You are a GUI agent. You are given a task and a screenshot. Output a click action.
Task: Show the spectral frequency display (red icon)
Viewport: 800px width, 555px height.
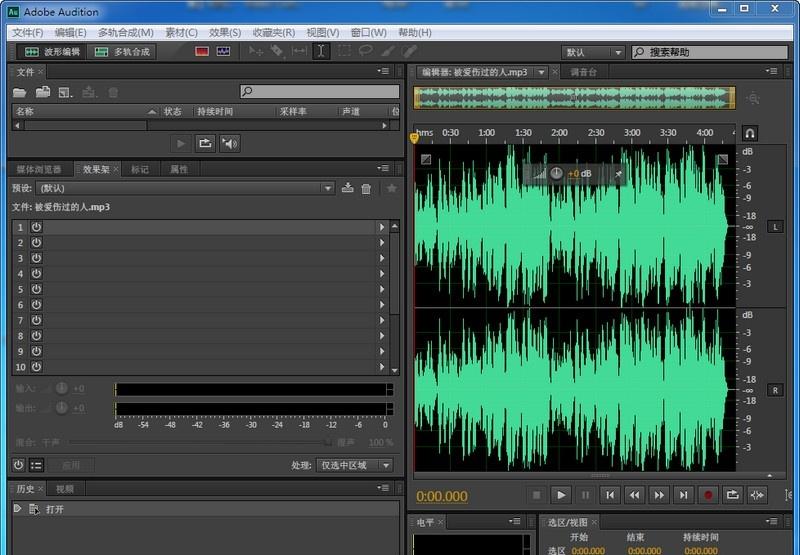point(202,51)
